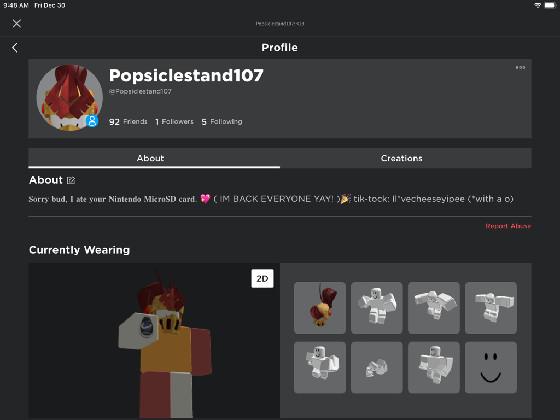560x420 pixels.
Task: Click the edit pencil icon beside About
Action: pos(71,180)
